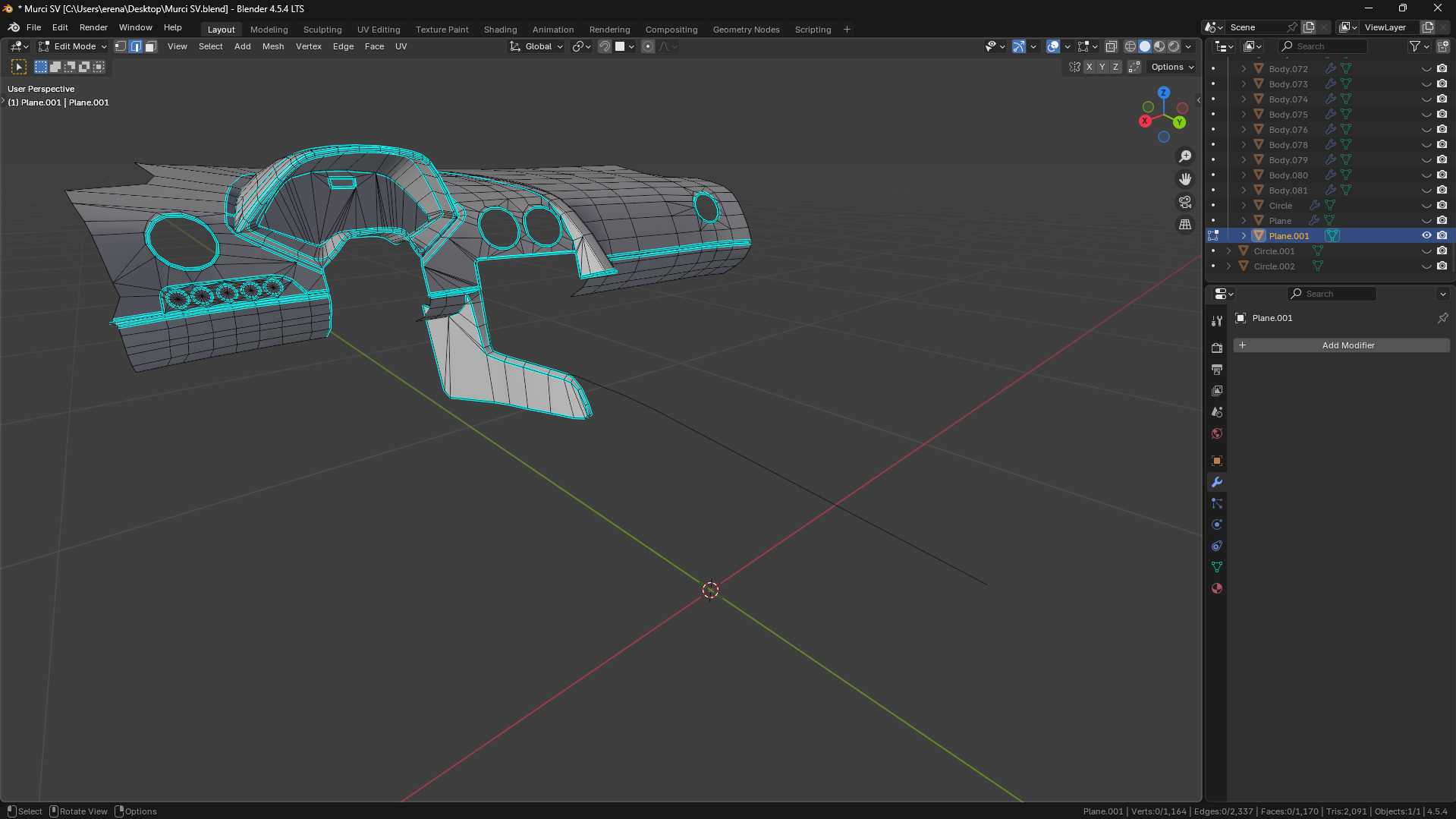This screenshot has height=819, width=1456.
Task: Choose the Subtract selection mode icon
Action: [x=70, y=67]
